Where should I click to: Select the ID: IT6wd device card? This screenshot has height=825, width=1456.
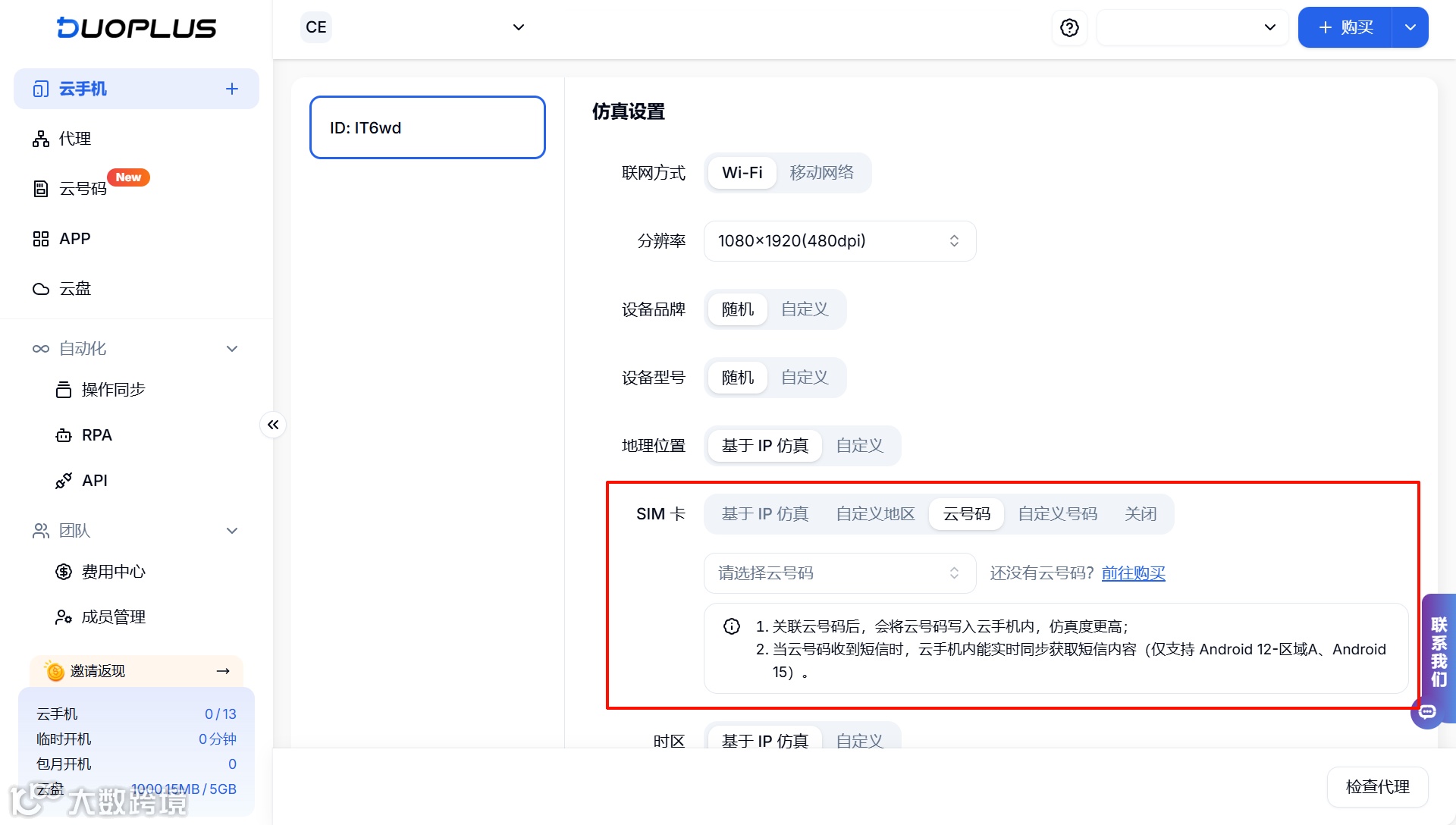(x=427, y=127)
